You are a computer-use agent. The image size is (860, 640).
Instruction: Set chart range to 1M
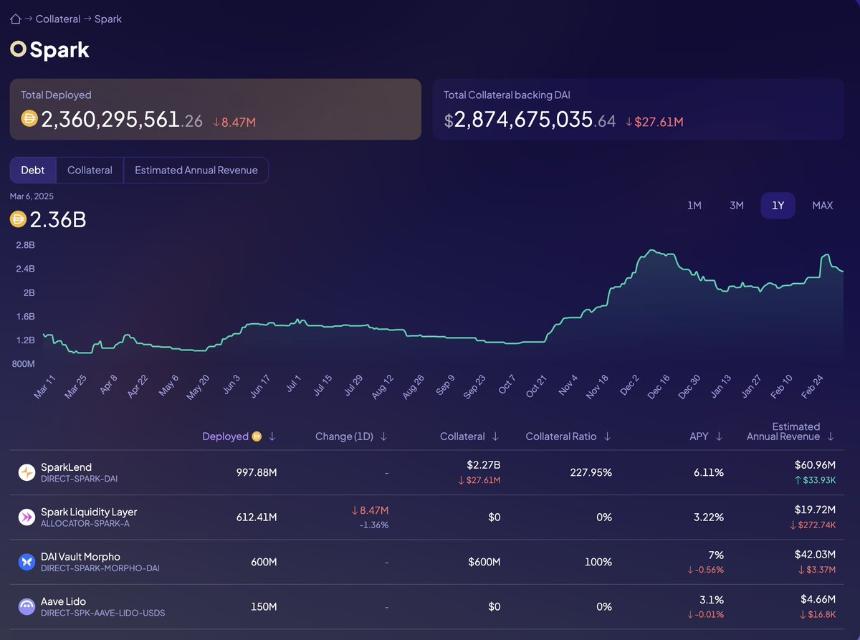coord(694,205)
